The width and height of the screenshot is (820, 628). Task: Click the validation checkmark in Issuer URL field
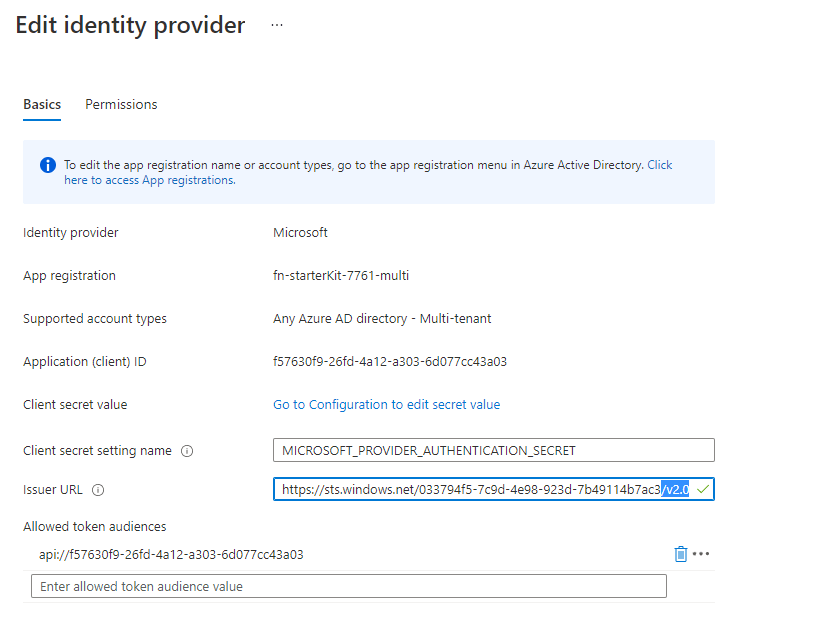[703, 490]
